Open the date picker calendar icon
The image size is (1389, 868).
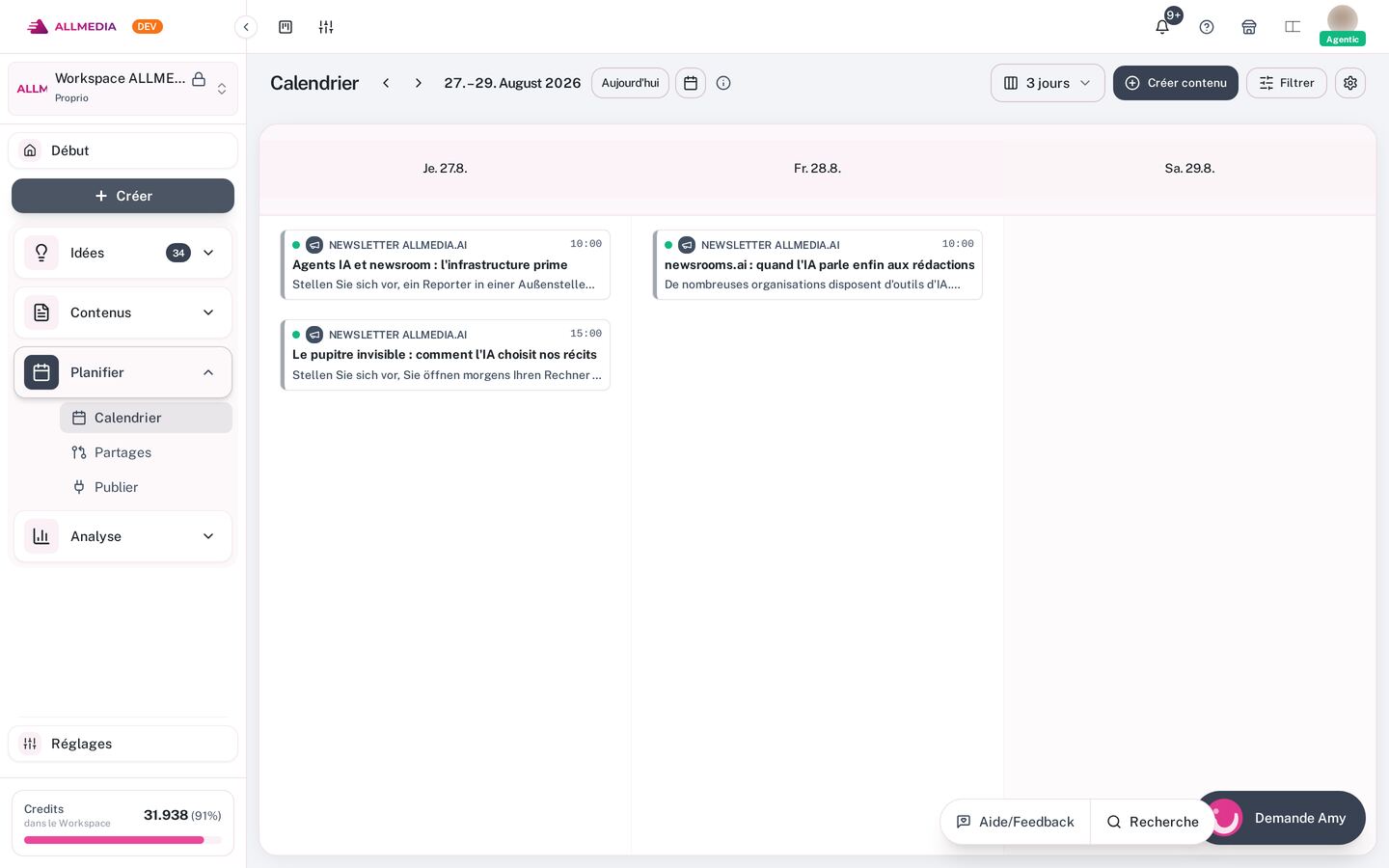pos(691,83)
